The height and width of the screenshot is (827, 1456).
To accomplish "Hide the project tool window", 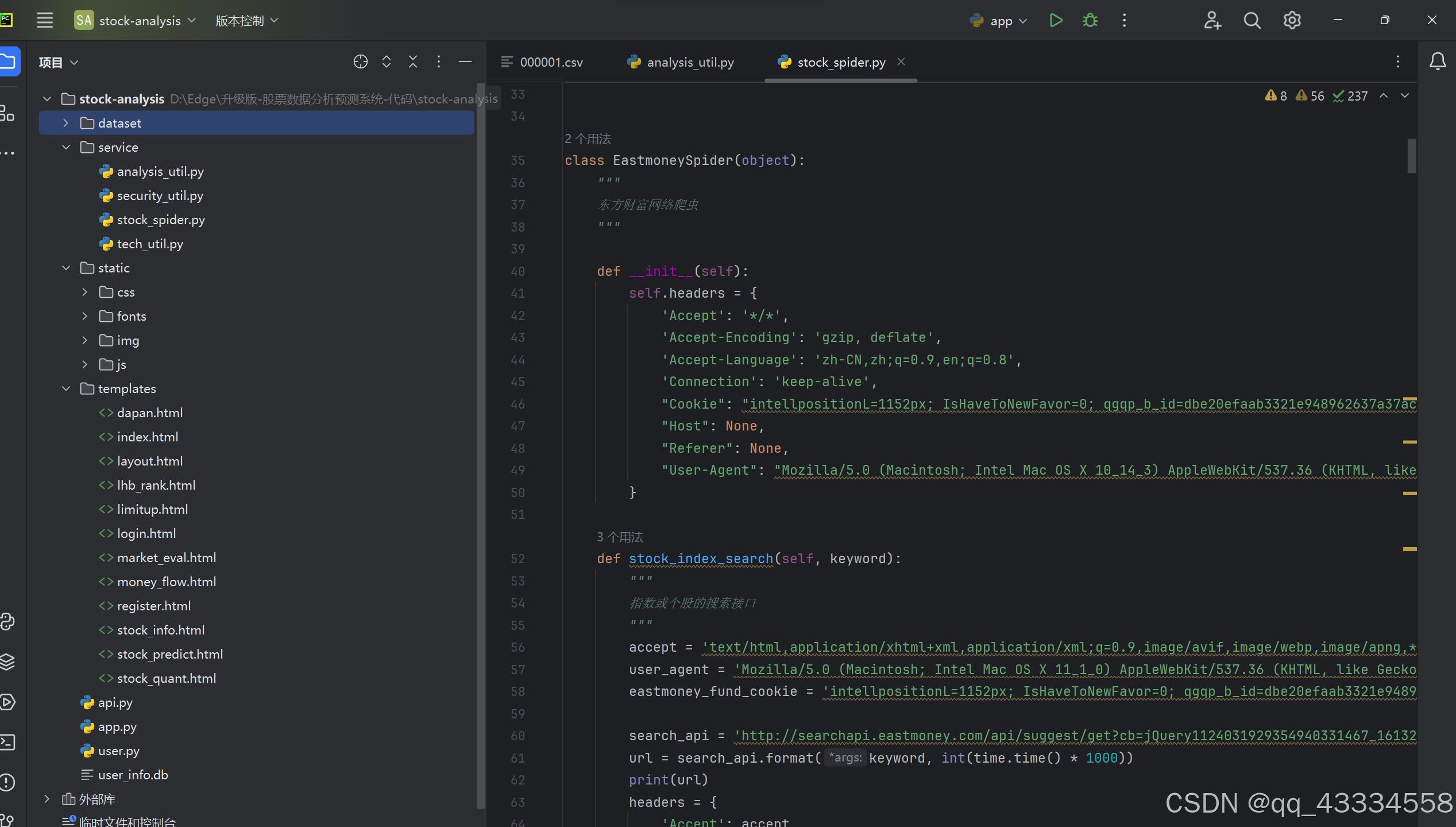I will pyautogui.click(x=465, y=62).
